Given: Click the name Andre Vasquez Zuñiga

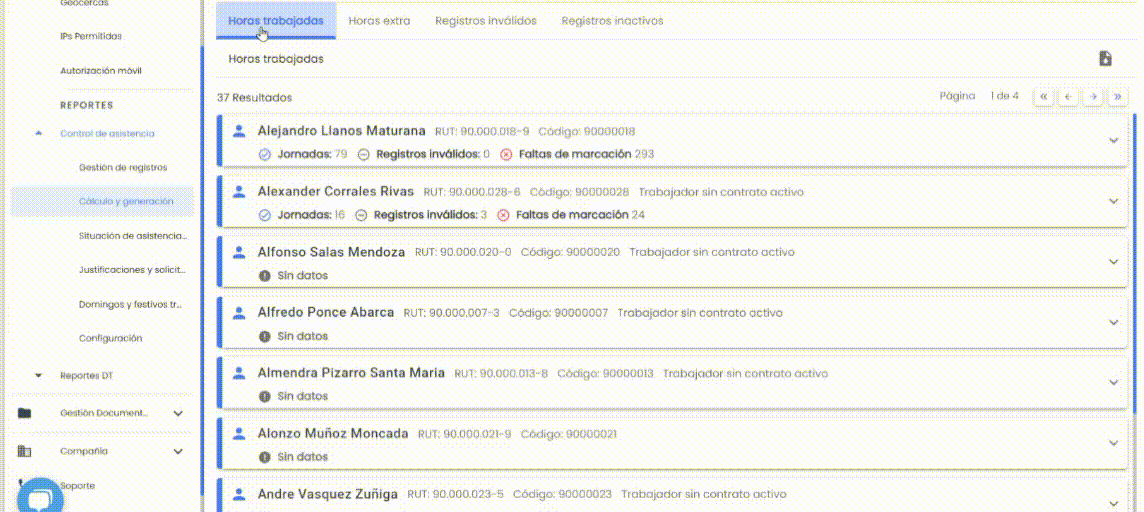Looking at the screenshot, I should [x=328, y=494].
